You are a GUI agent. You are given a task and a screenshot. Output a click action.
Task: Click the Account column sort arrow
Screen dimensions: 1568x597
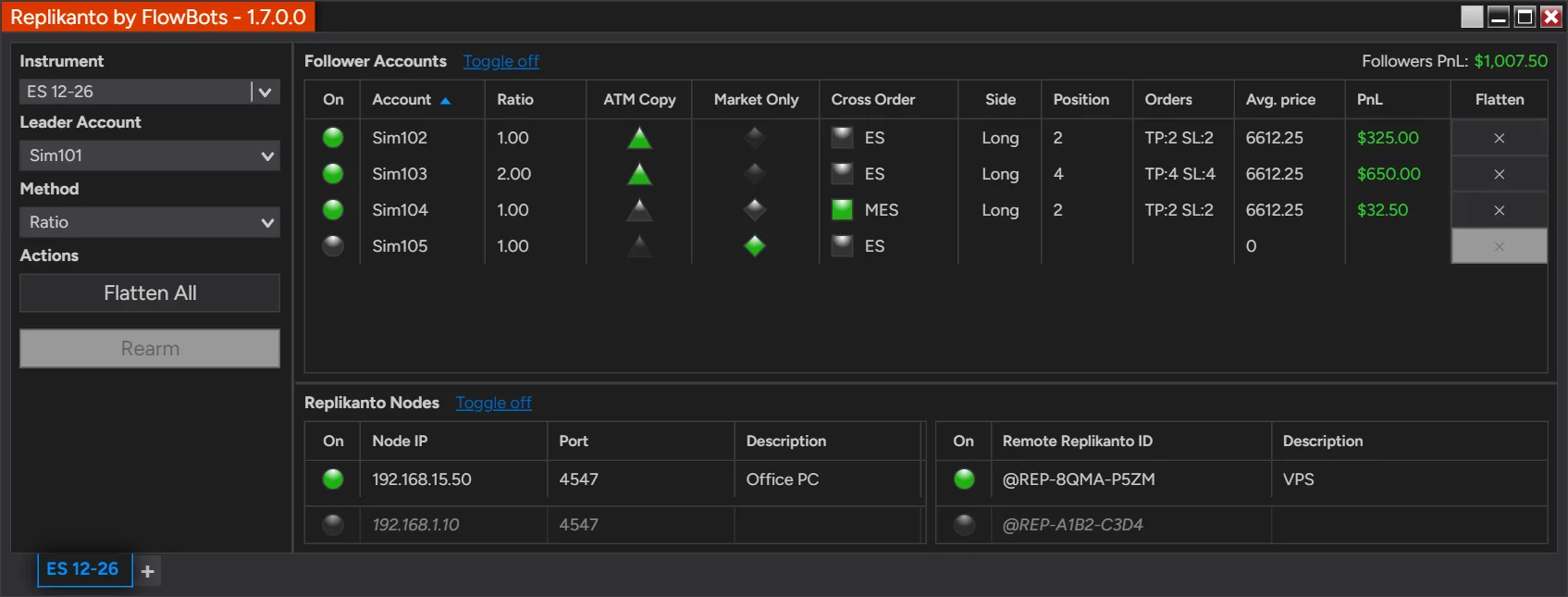click(445, 101)
